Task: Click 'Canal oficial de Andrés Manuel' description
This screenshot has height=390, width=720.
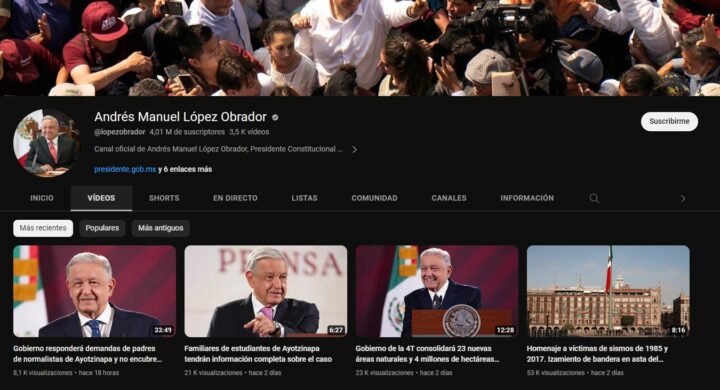Action: [x=218, y=149]
